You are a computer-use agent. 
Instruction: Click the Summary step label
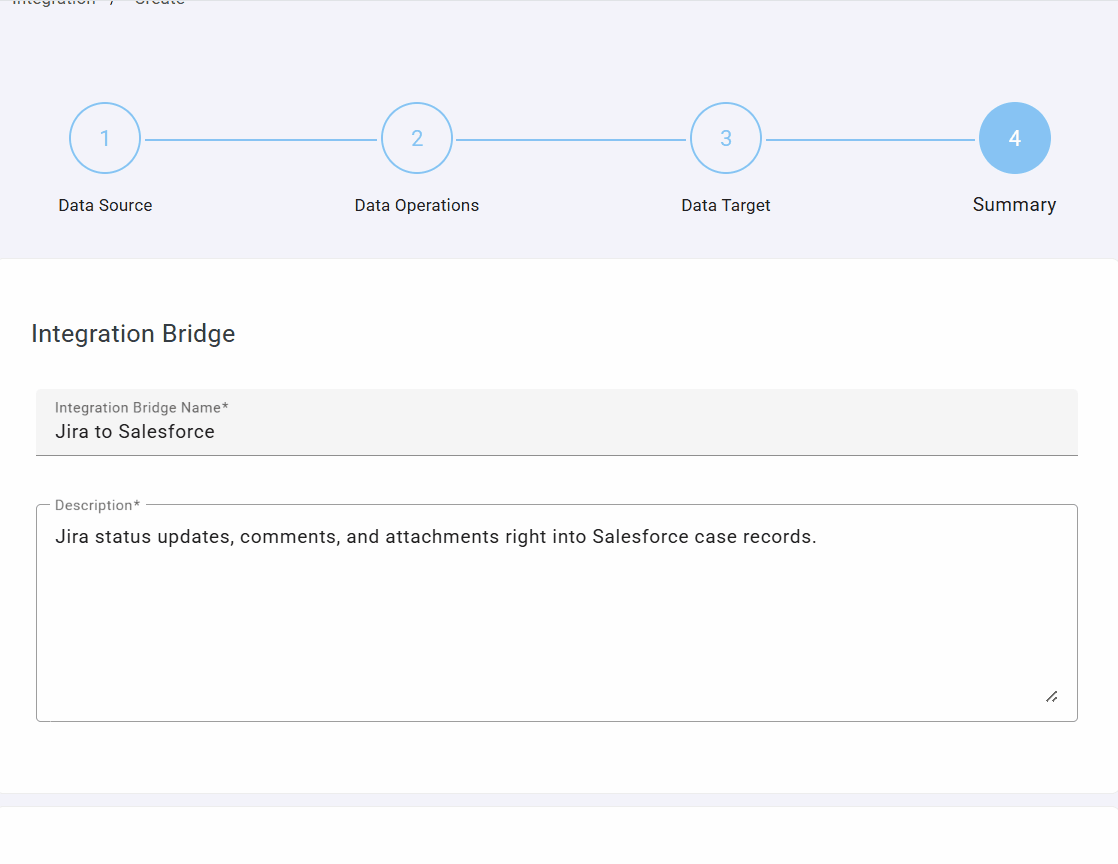point(1014,205)
